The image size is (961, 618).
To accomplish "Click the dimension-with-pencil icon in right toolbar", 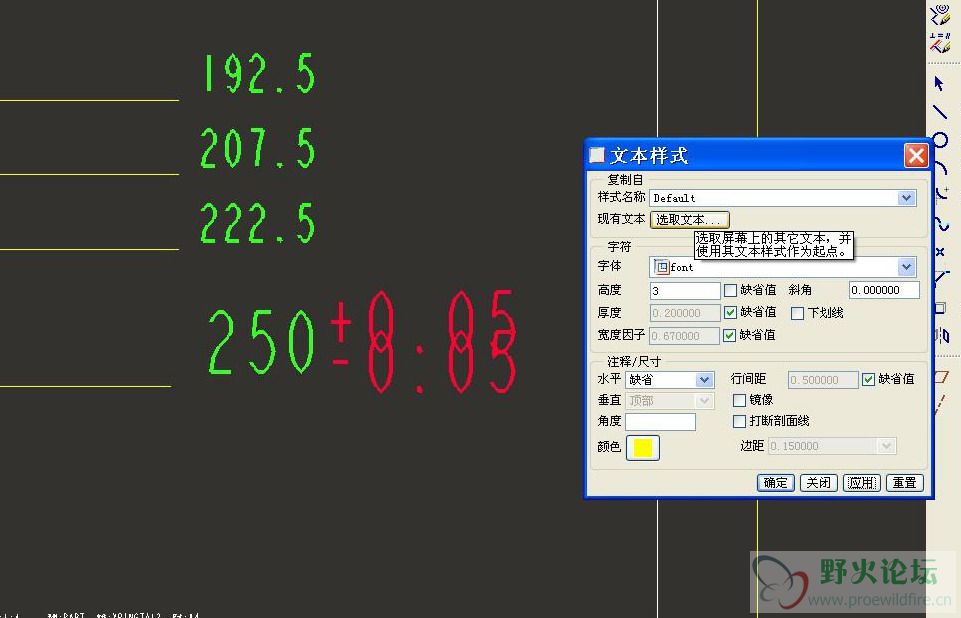I will tap(940, 43).
